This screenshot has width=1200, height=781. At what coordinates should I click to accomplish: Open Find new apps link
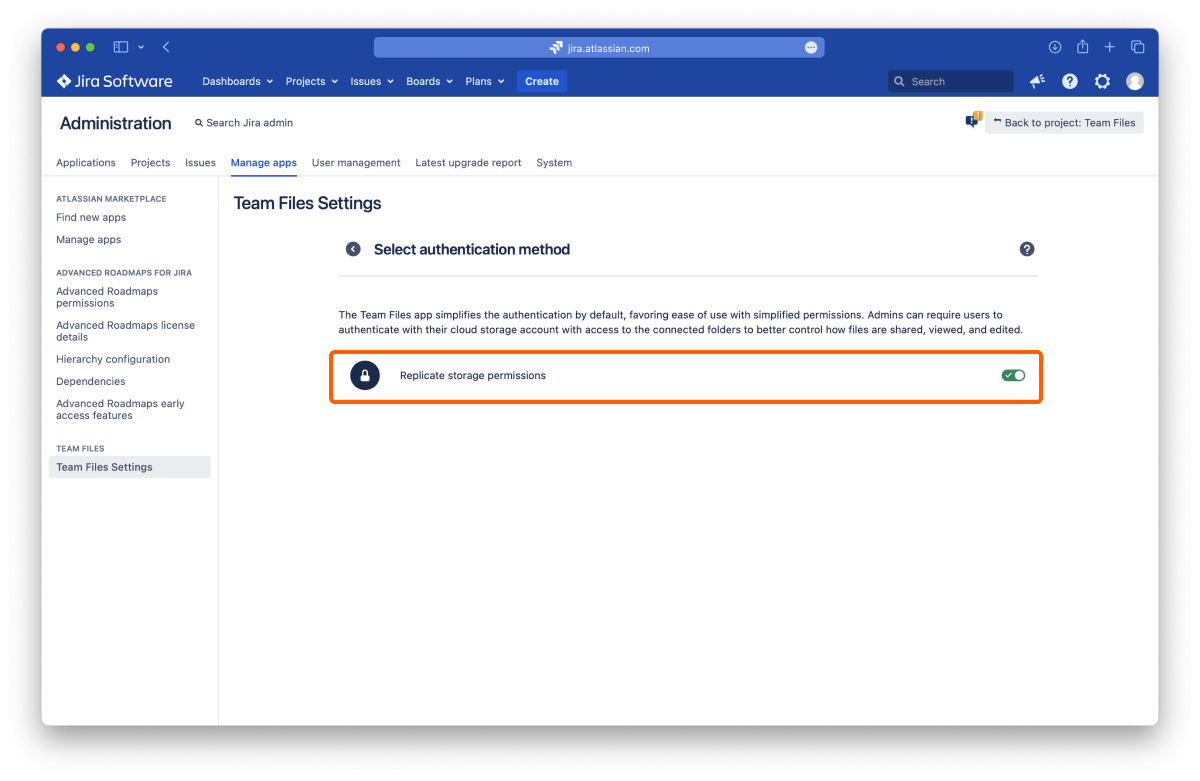[x=91, y=217]
